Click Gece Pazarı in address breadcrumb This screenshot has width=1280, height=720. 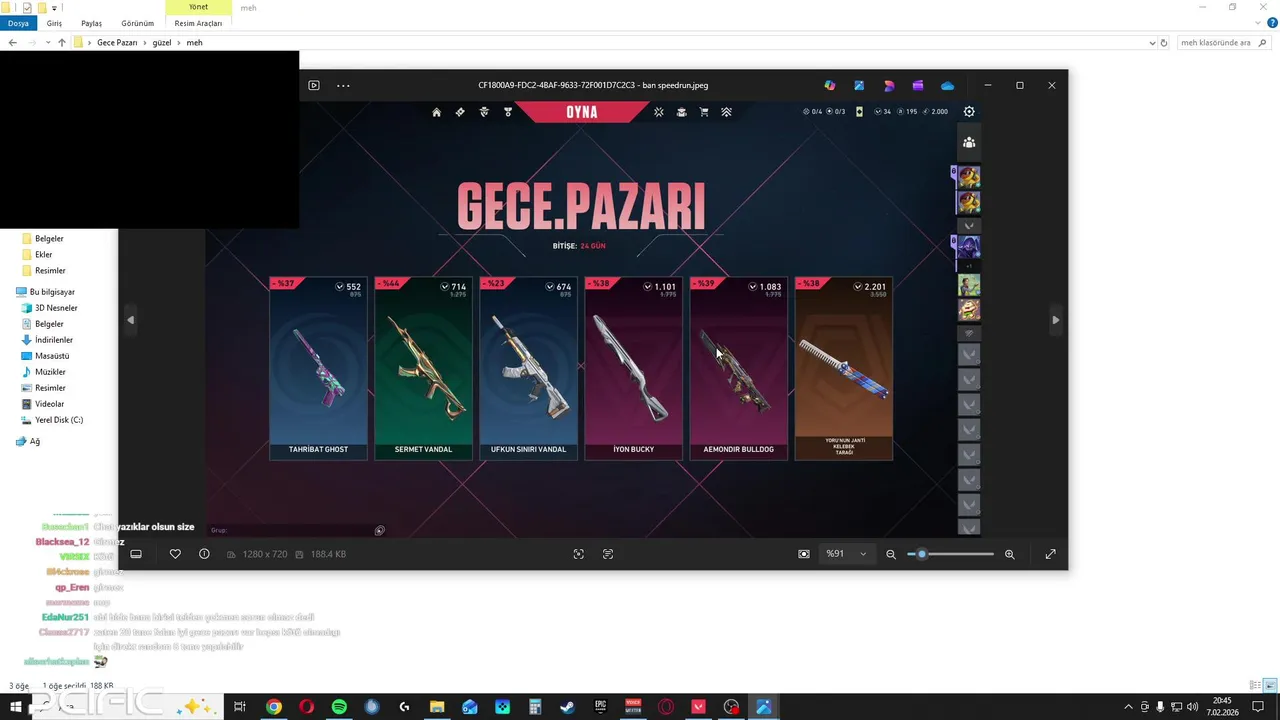click(117, 43)
